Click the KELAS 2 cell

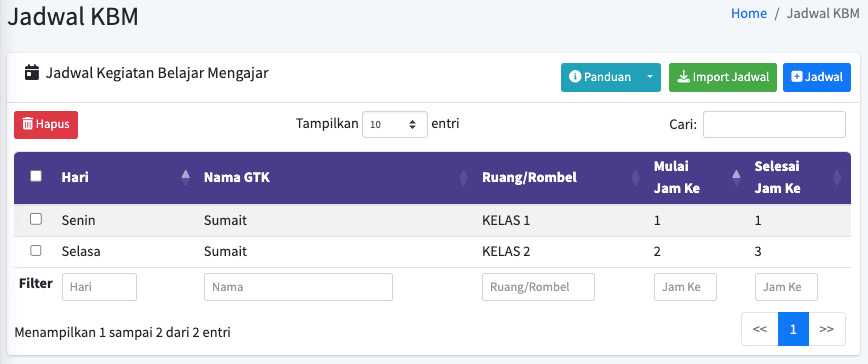pyautogui.click(x=507, y=252)
